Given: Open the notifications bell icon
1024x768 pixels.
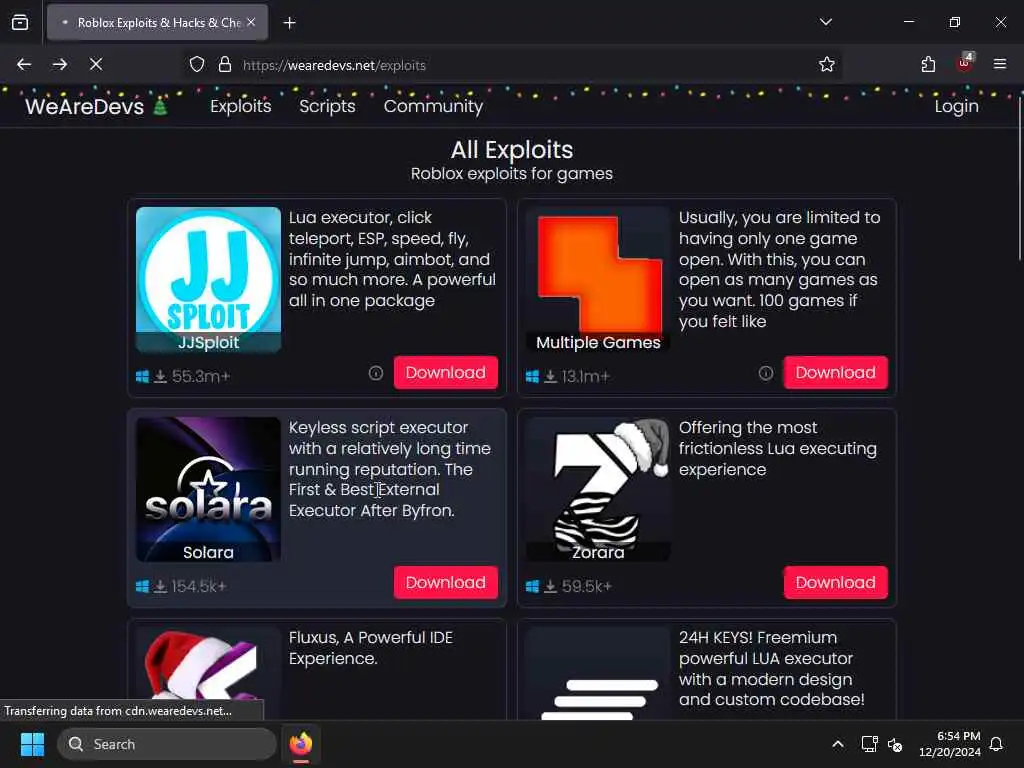Looking at the screenshot, I should (996, 744).
